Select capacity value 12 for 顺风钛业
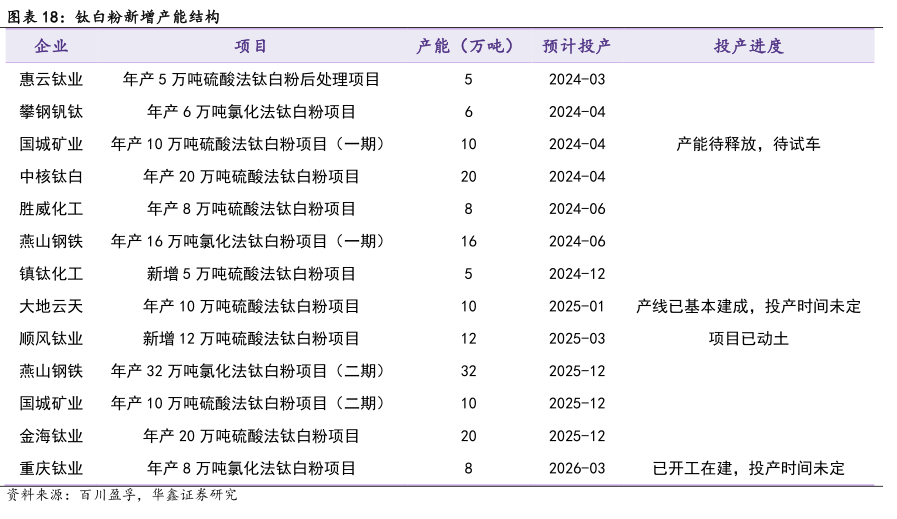 (x=469, y=339)
